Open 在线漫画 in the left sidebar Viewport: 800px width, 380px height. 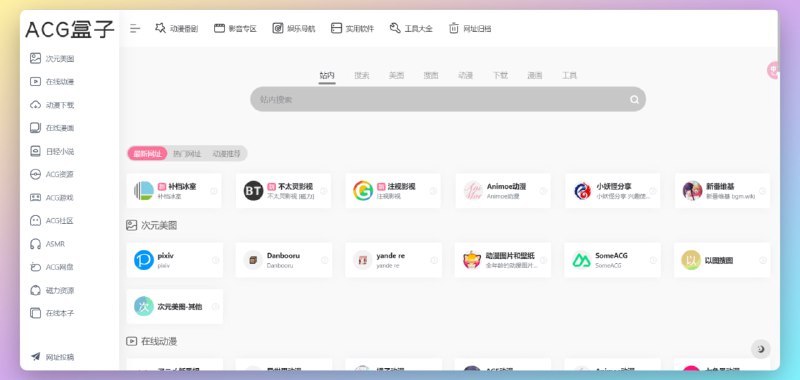[x=52, y=128]
